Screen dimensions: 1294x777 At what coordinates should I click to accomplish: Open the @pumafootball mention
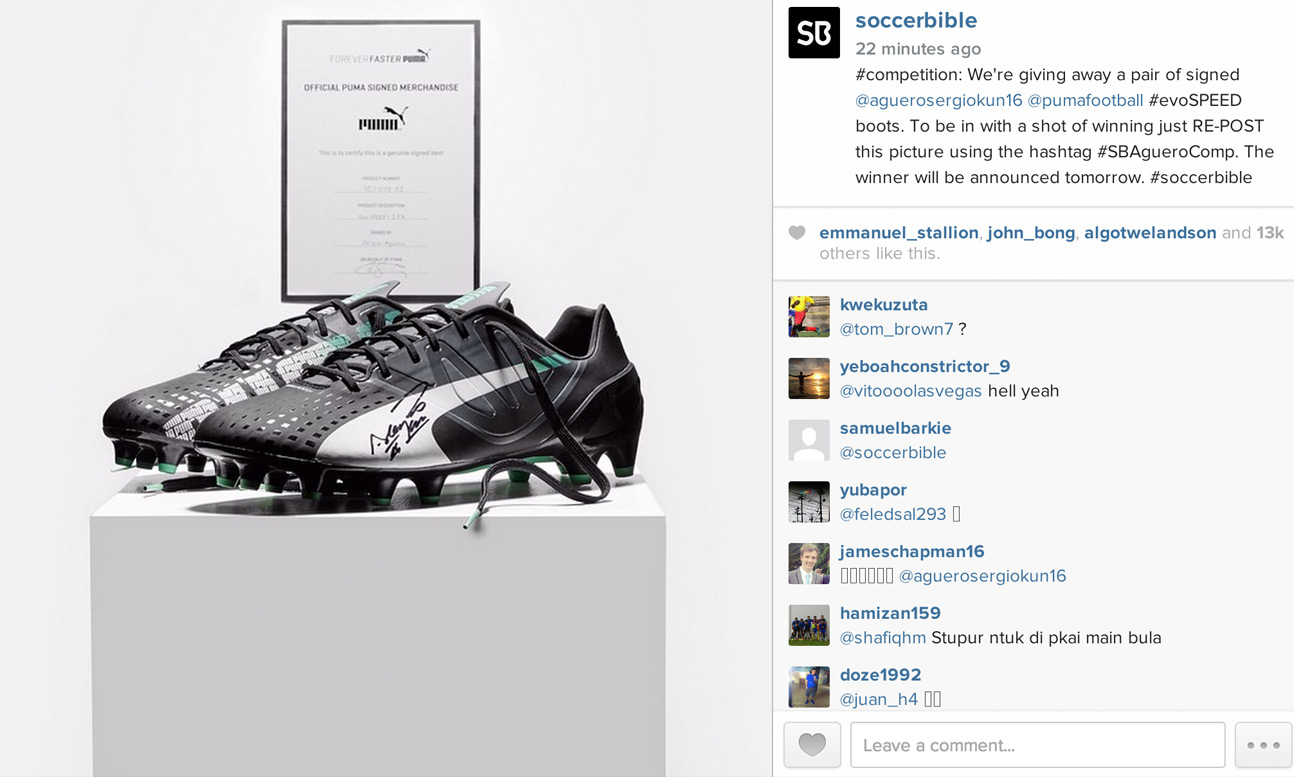pos(1085,100)
